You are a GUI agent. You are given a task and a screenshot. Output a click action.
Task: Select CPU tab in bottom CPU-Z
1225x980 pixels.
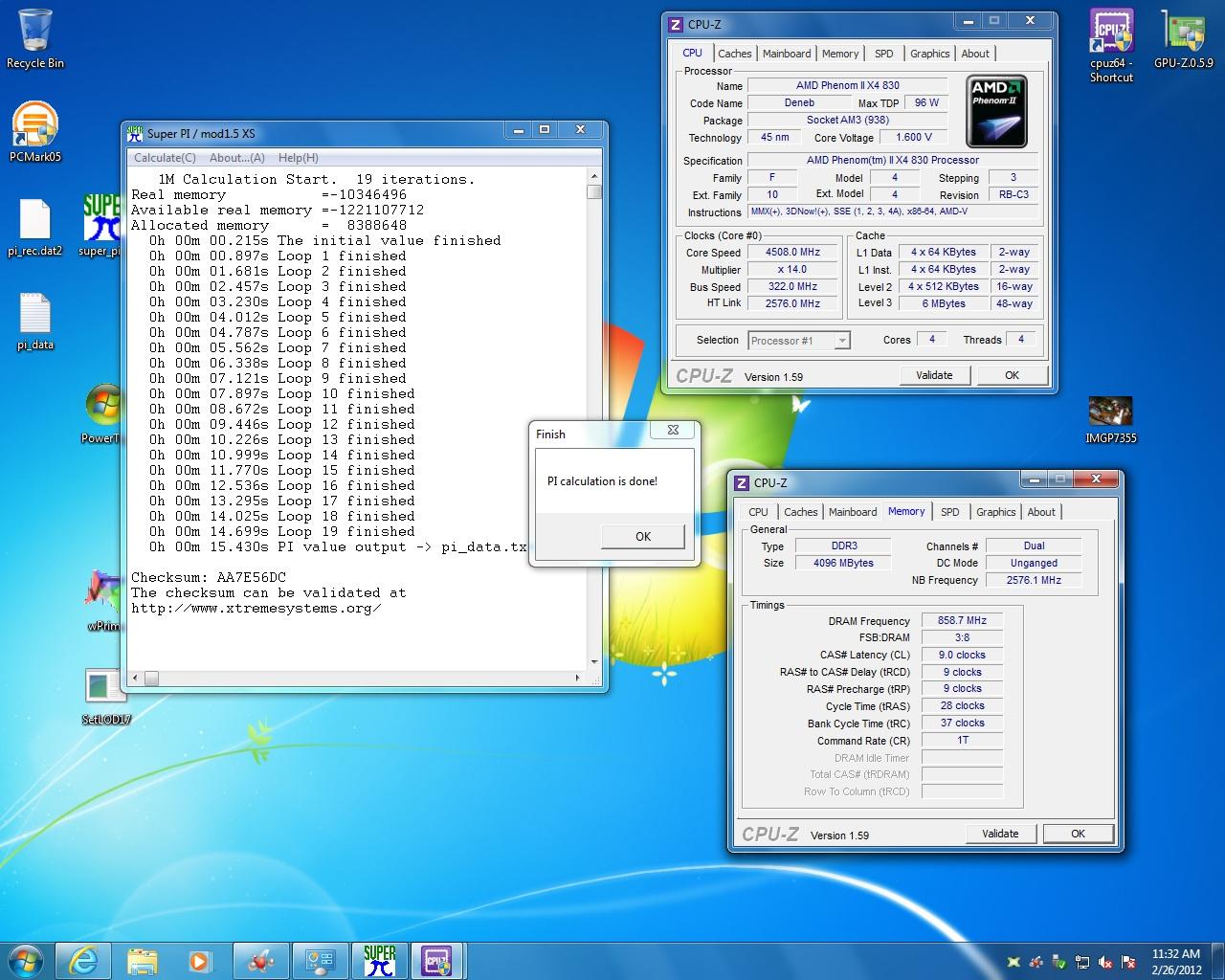tap(759, 512)
